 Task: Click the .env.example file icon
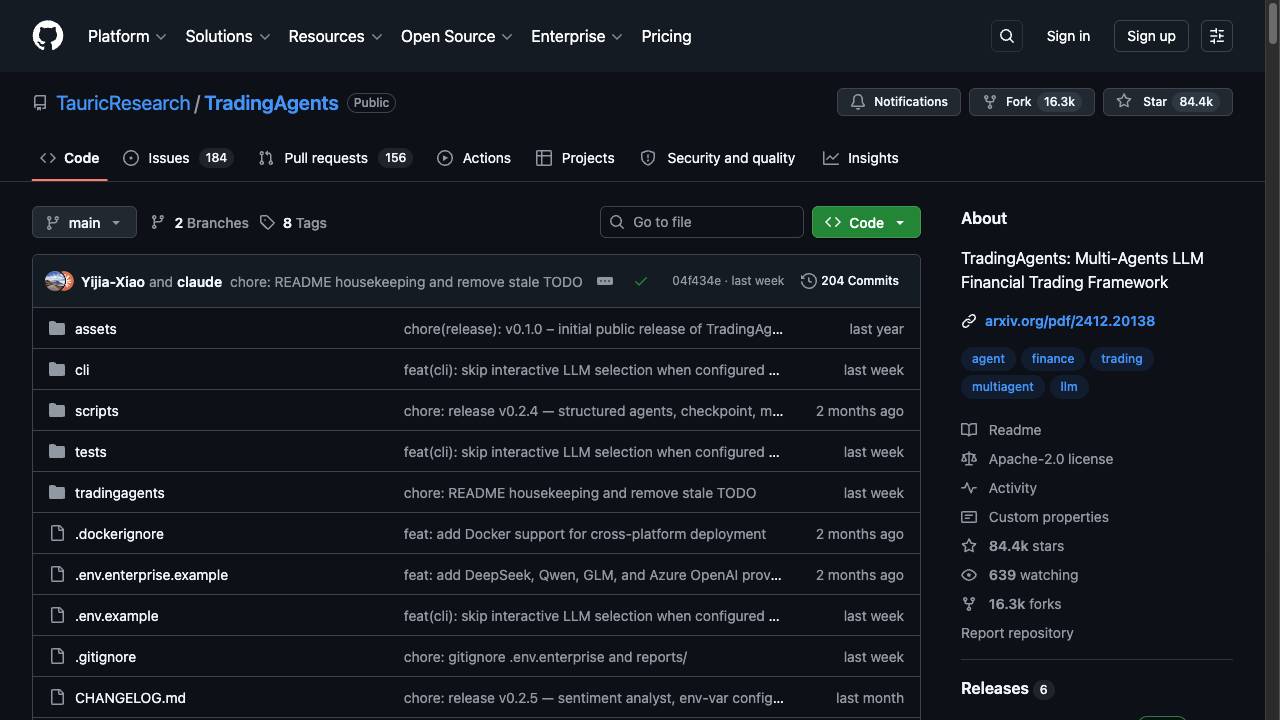click(x=57, y=615)
